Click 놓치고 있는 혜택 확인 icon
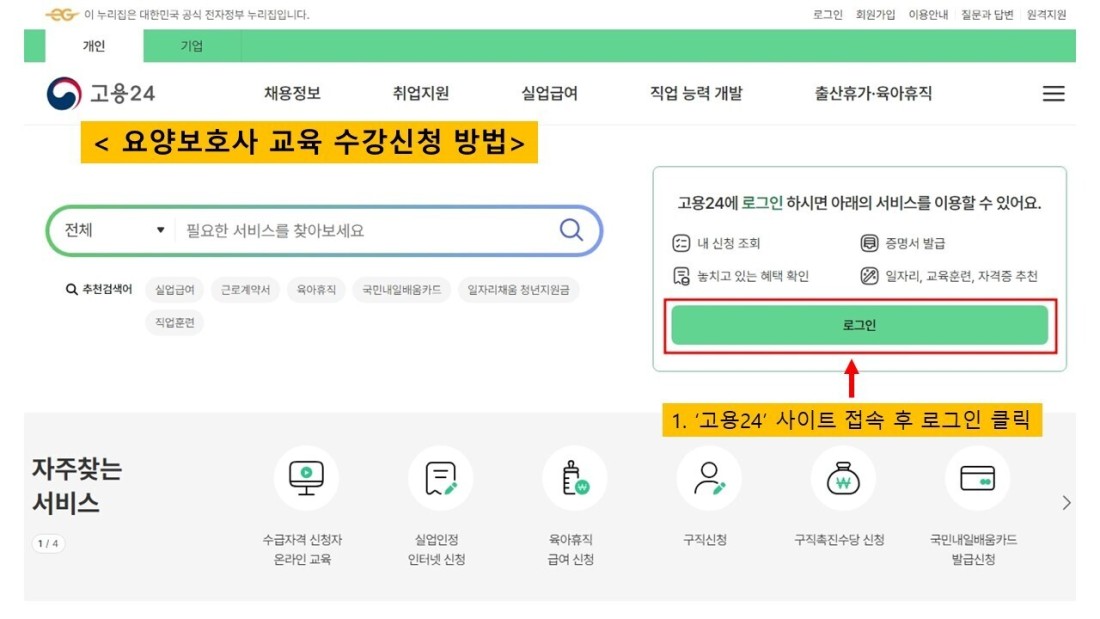 [x=681, y=276]
